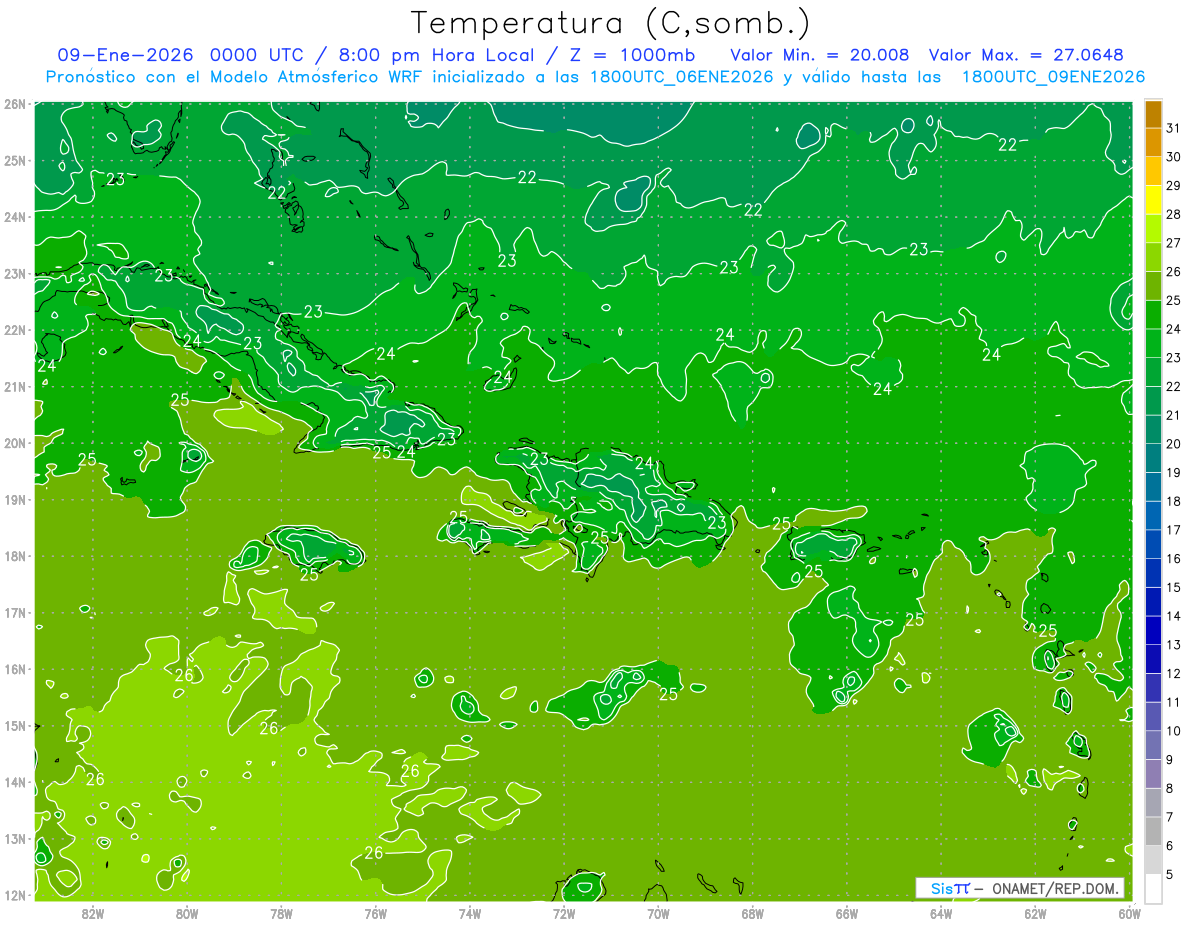Screen dimensions: 1200x927
Task: Click the color scale label 11
Action: 1173,702
